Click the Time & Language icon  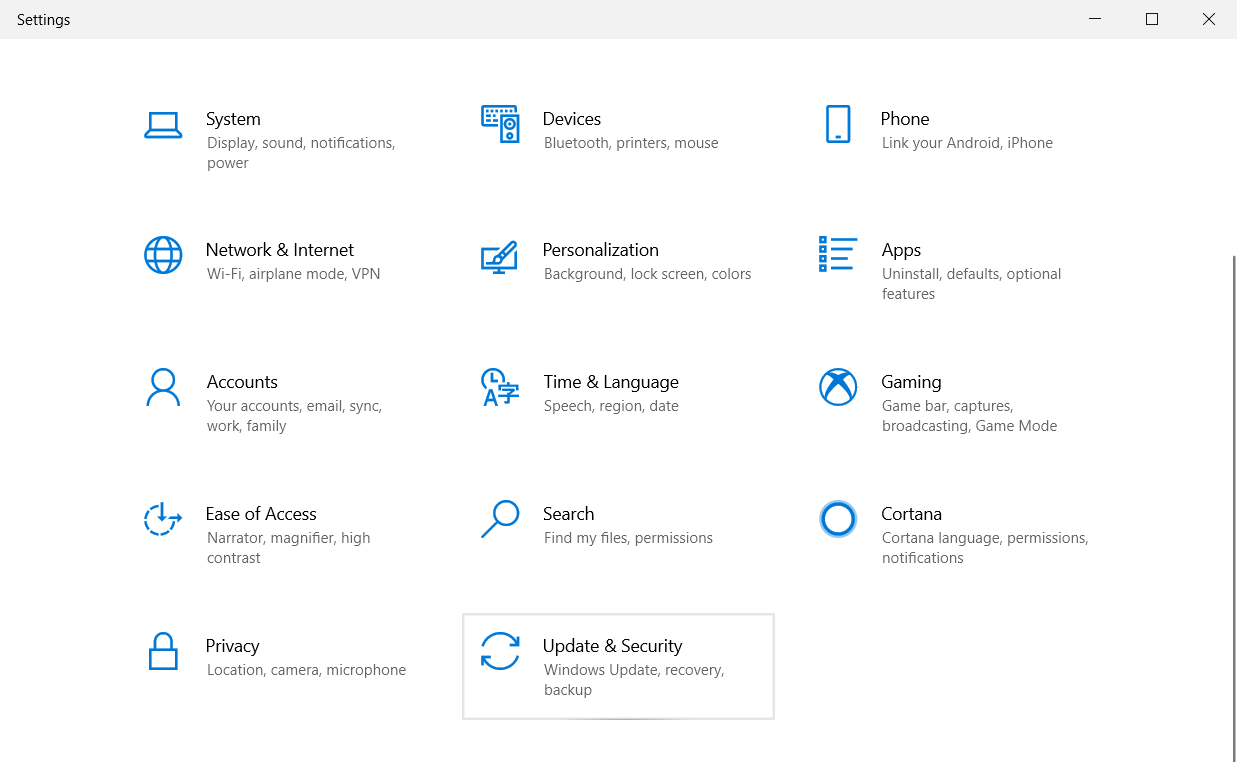coord(500,388)
